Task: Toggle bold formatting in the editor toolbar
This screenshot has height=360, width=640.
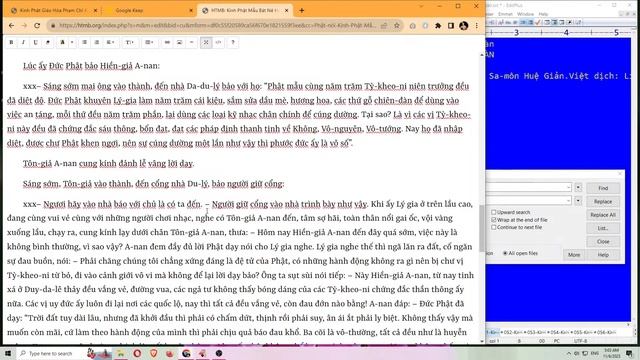Action: [11, 42]
